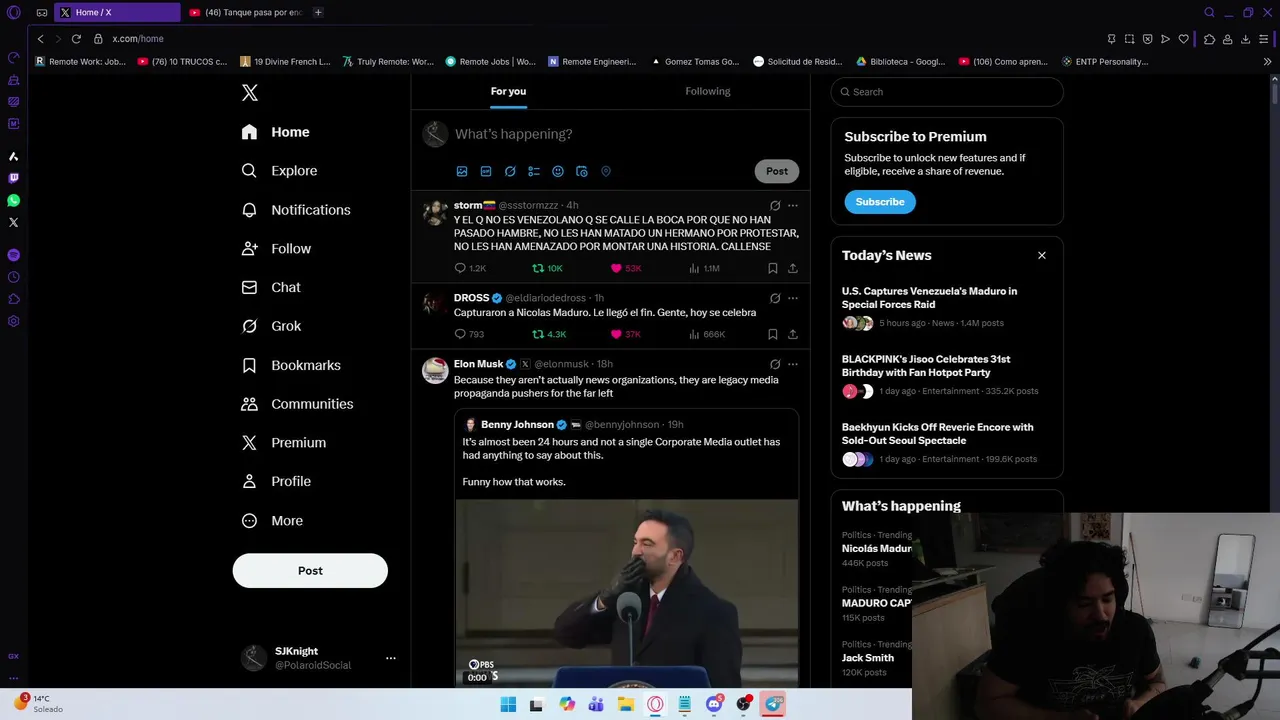Show more bookmarks with double chevron
This screenshot has height=720, width=1280.
tap(1267, 62)
